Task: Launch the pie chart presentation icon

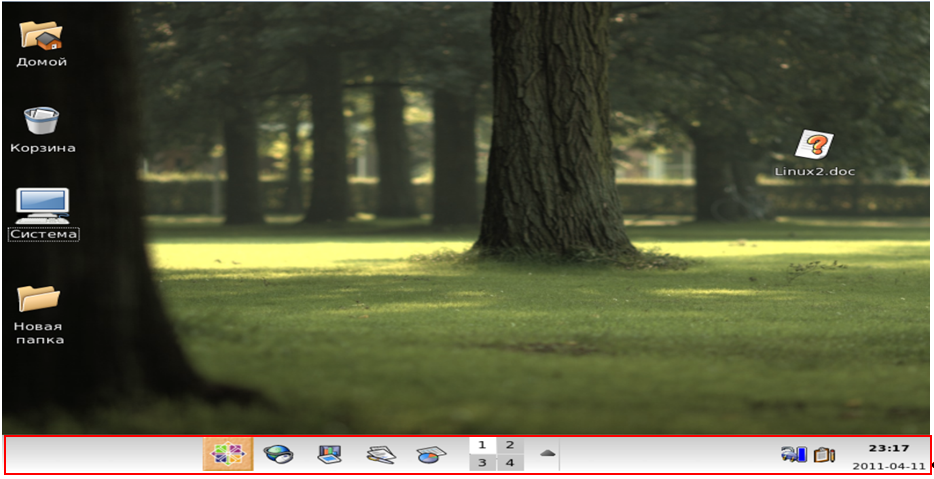Action: [x=431, y=455]
